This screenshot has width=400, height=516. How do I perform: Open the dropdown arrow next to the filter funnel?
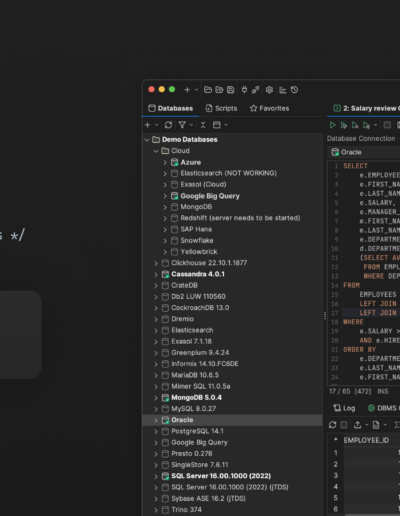pyautogui.click(x=191, y=125)
